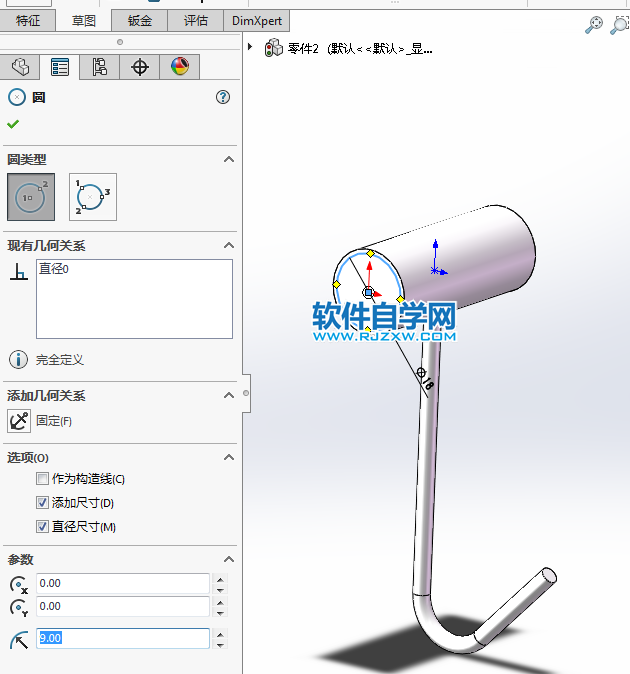This screenshot has height=674, width=630.
Task: Click the circle tool title icon
Action: click(x=17, y=97)
